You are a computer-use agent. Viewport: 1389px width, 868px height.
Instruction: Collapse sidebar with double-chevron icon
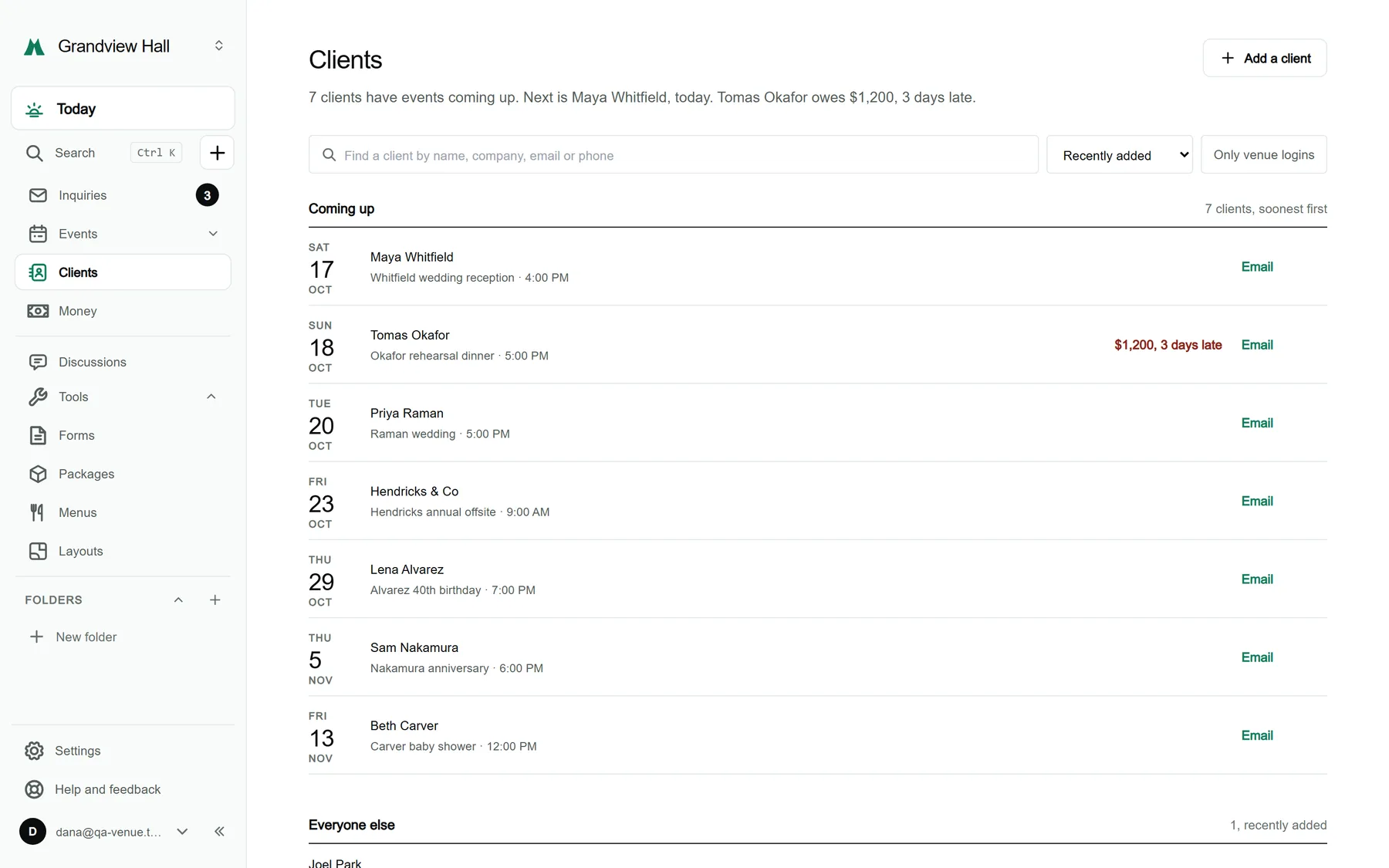[219, 832]
